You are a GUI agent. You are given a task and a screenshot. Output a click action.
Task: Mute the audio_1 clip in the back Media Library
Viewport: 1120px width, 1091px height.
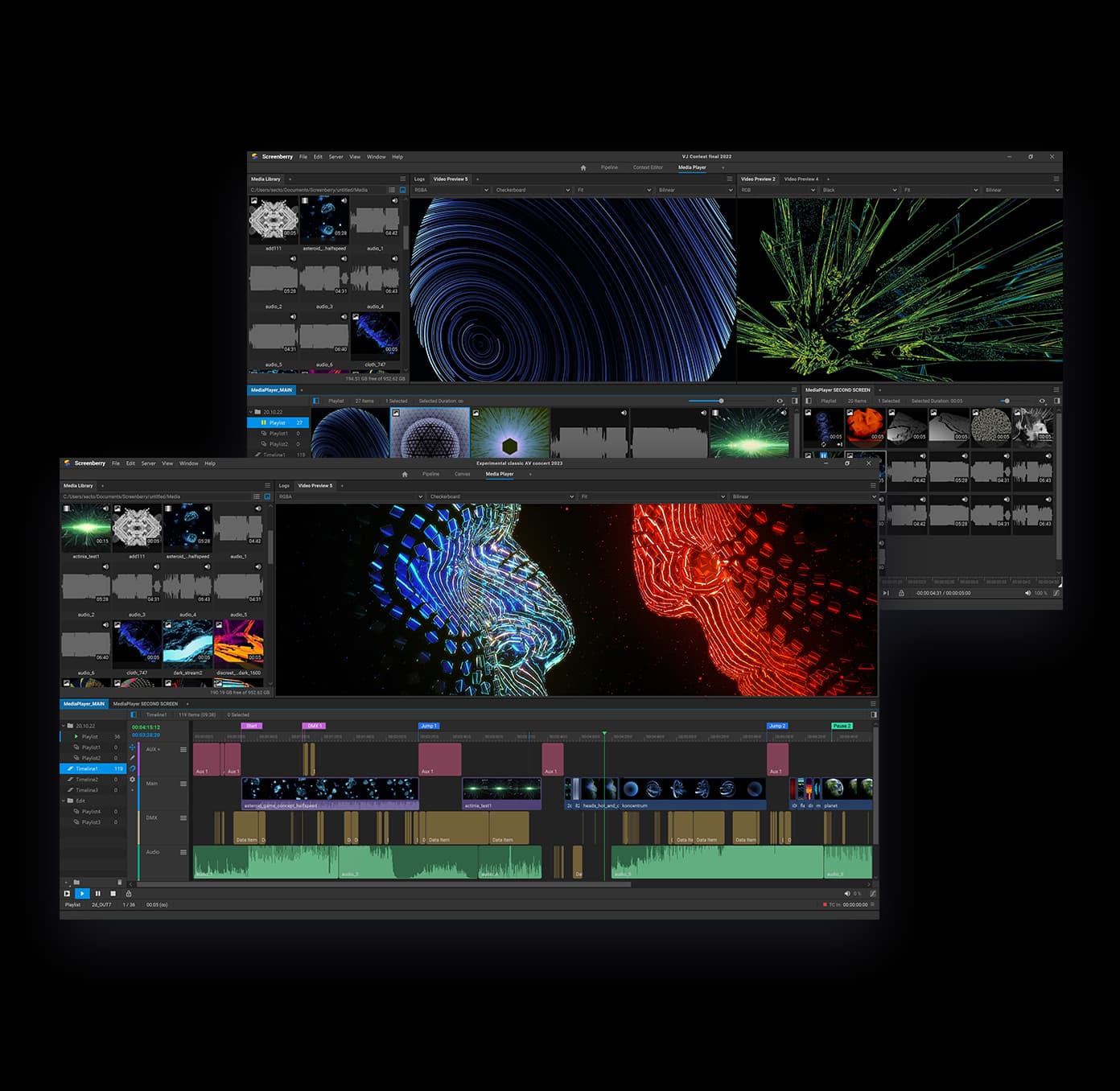tap(394, 201)
